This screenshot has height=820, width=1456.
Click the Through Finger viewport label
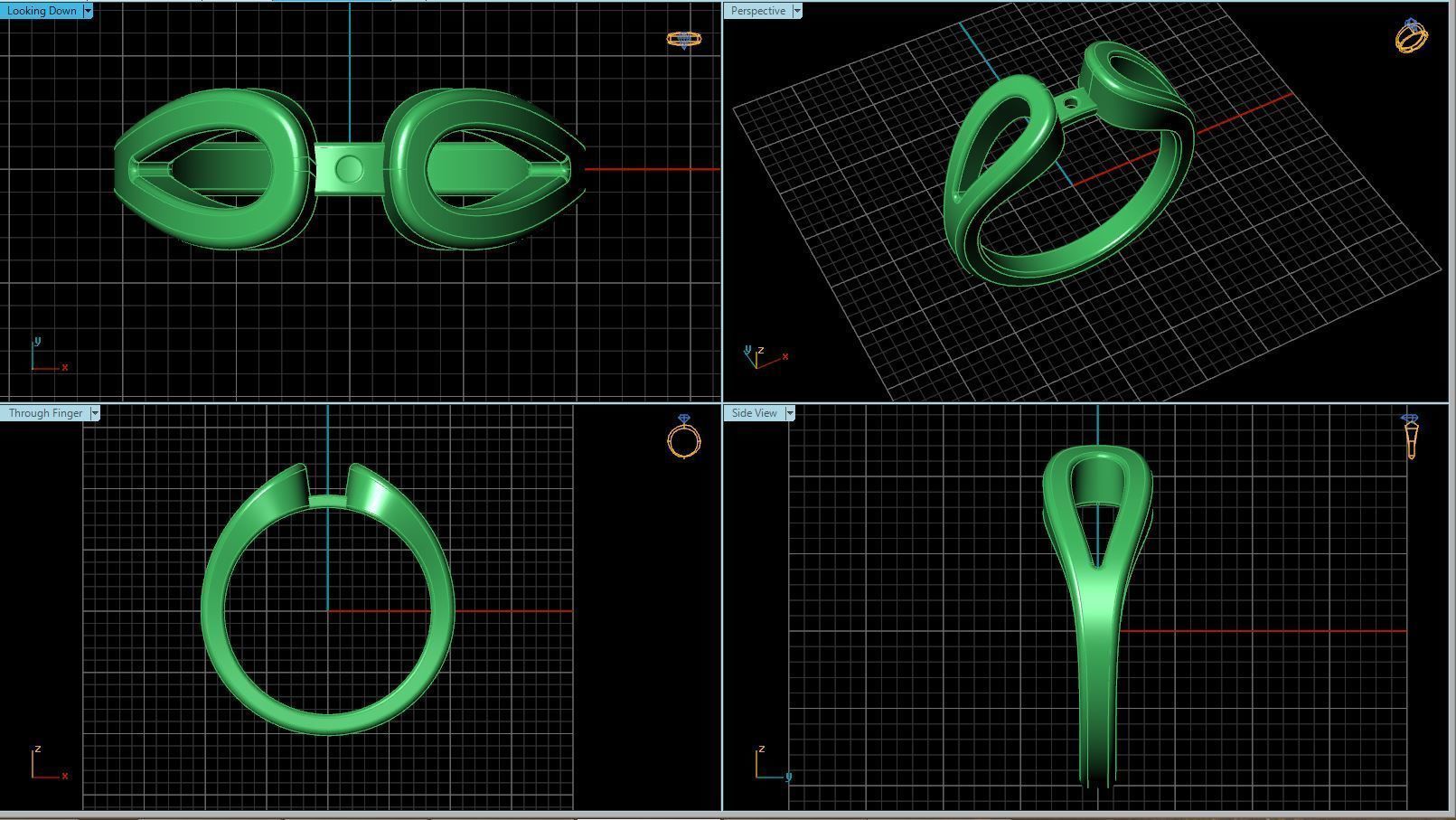click(x=45, y=413)
